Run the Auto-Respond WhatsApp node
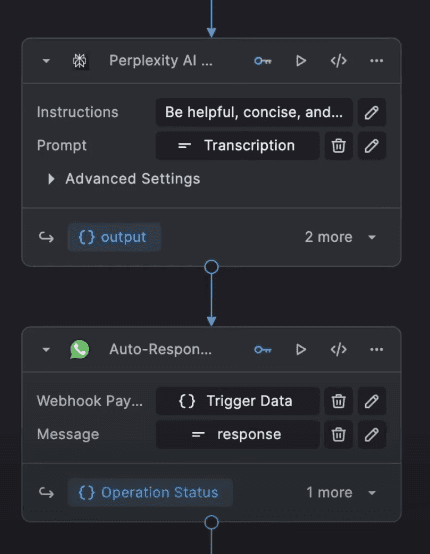Viewport: 430px width, 554px height. (x=301, y=349)
